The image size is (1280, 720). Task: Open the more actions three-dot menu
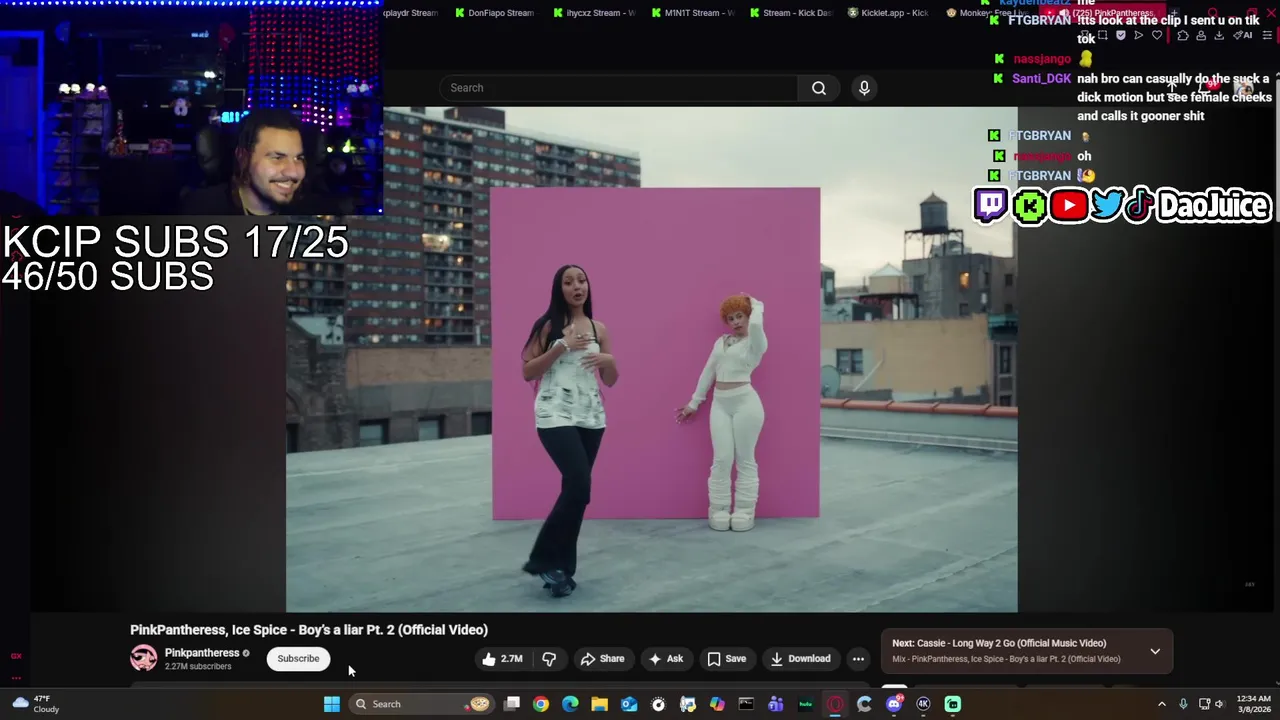tap(858, 659)
